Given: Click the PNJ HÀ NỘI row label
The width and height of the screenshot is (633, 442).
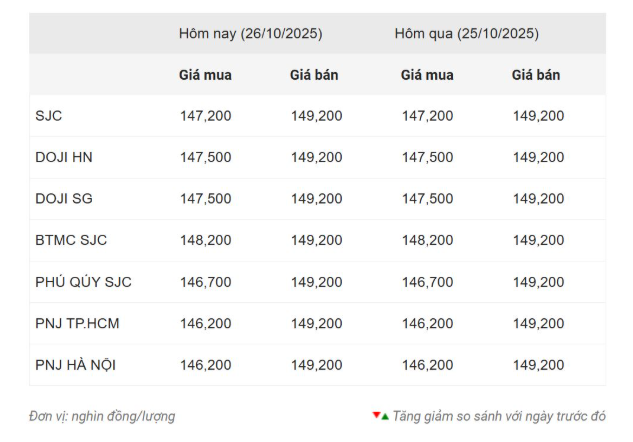Looking at the screenshot, I should tap(75, 365).
